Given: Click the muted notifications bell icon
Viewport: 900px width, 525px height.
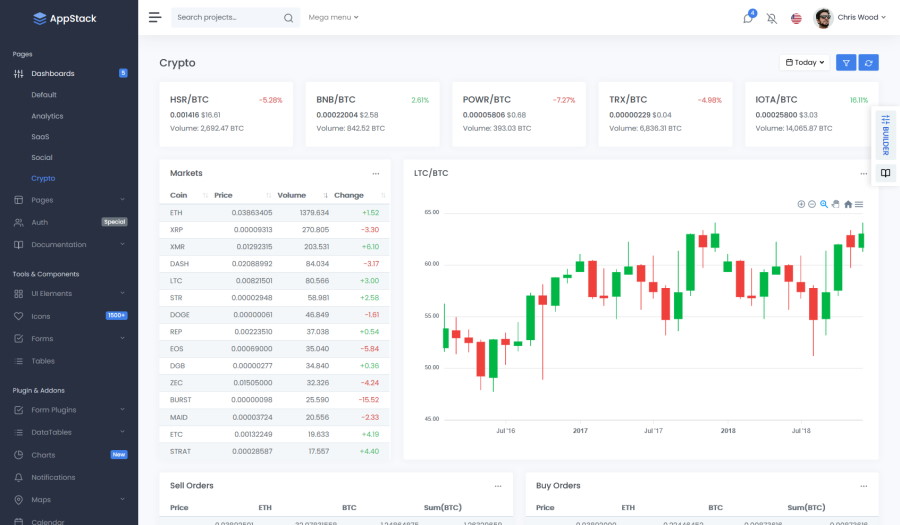Looking at the screenshot, I should pos(771,18).
